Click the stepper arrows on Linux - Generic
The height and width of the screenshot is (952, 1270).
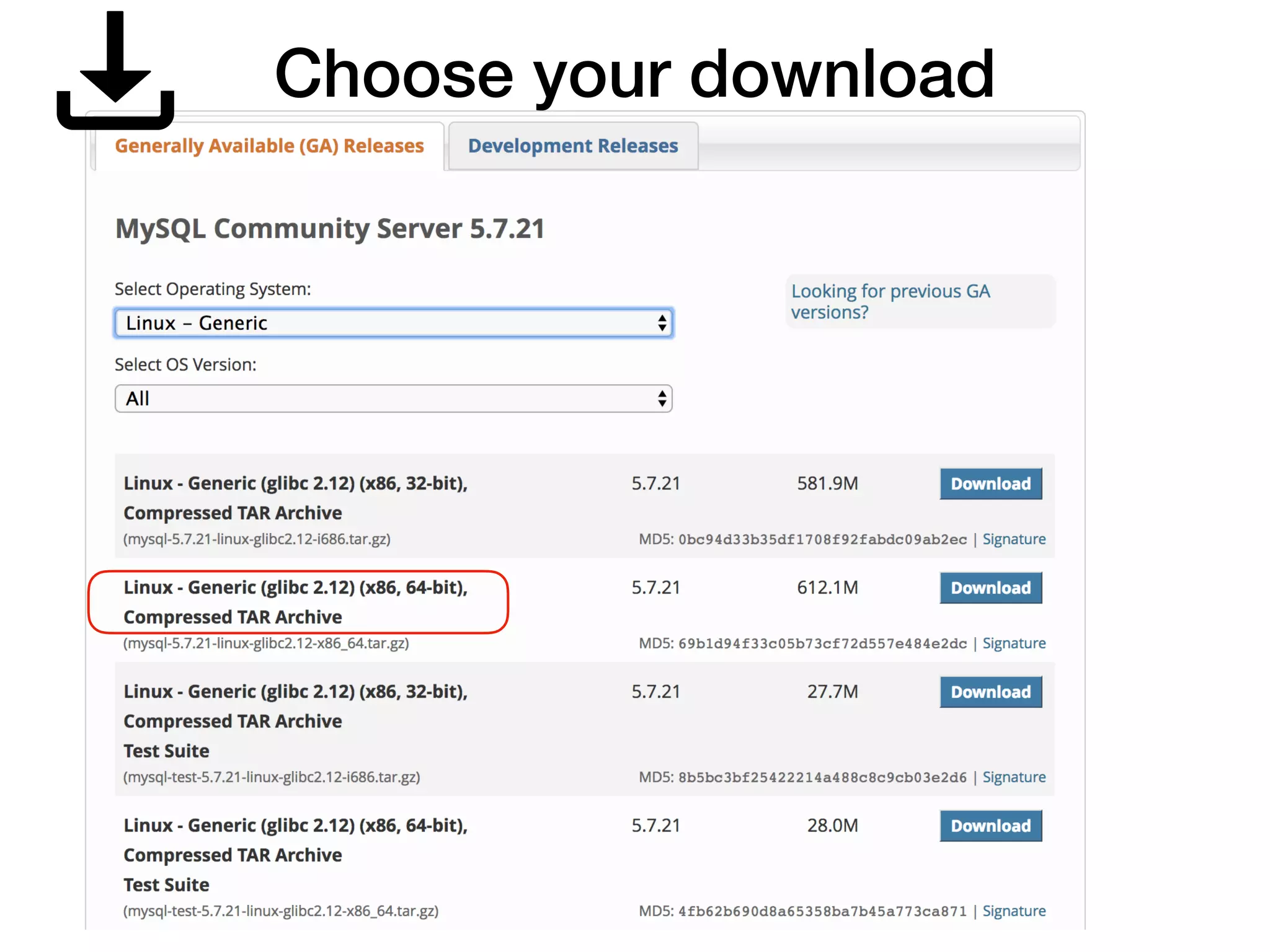tap(662, 323)
